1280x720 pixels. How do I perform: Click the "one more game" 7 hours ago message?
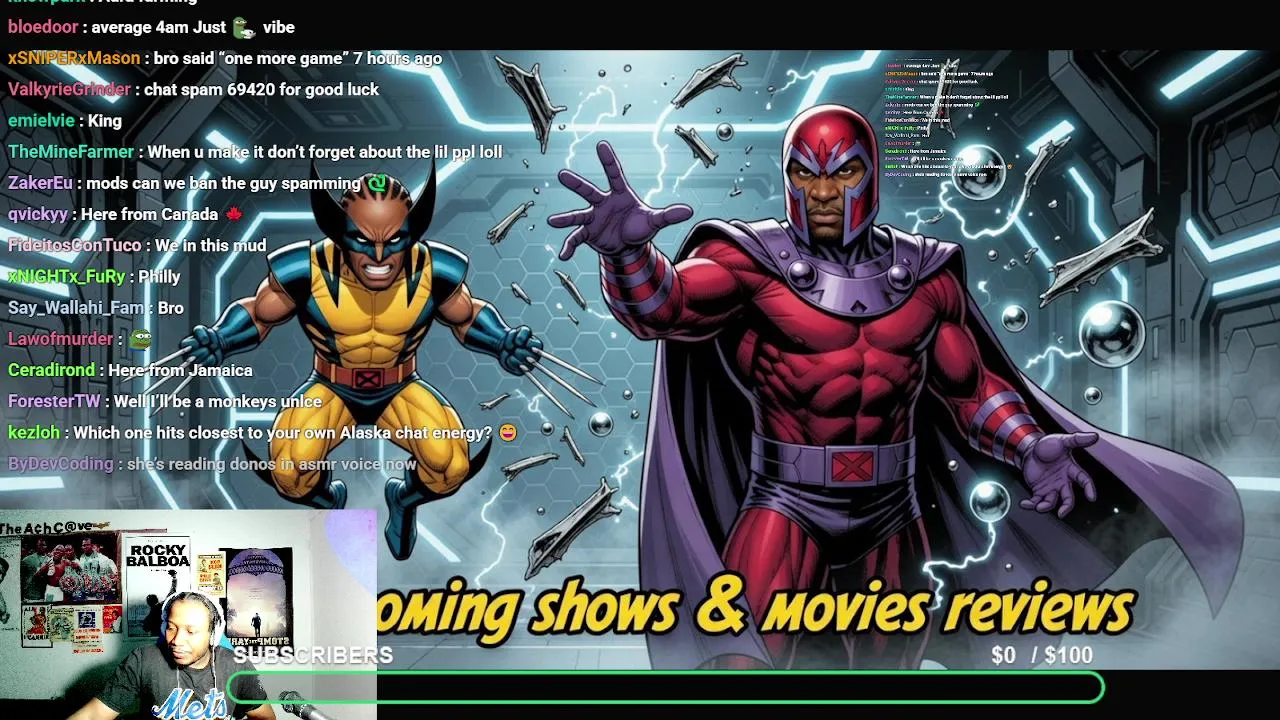coord(297,58)
